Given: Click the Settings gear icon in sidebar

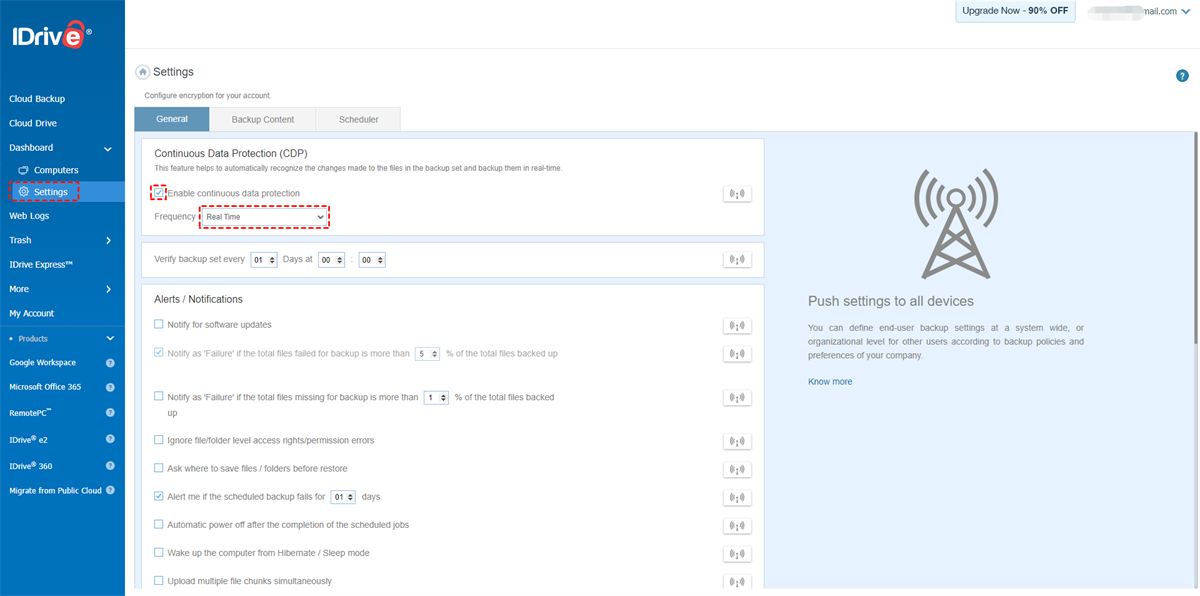Looking at the screenshot, I should click(x=24, y=192).
